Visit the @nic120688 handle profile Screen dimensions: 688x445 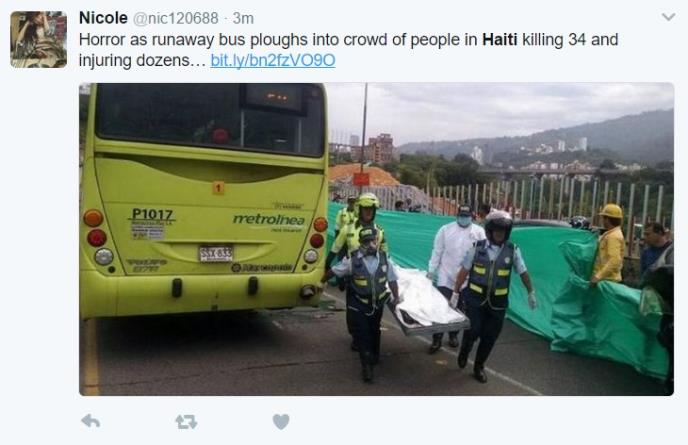click(176, 18)
